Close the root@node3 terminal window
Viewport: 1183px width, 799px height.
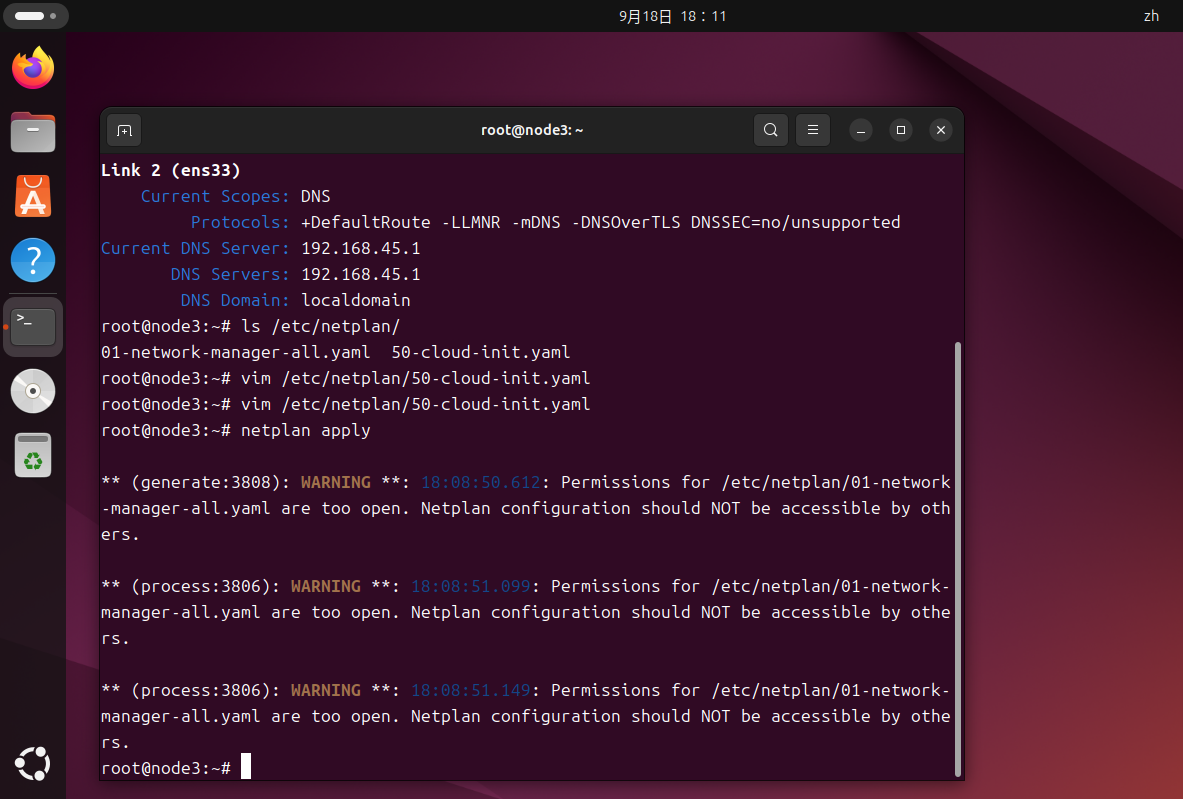[941, 131]
